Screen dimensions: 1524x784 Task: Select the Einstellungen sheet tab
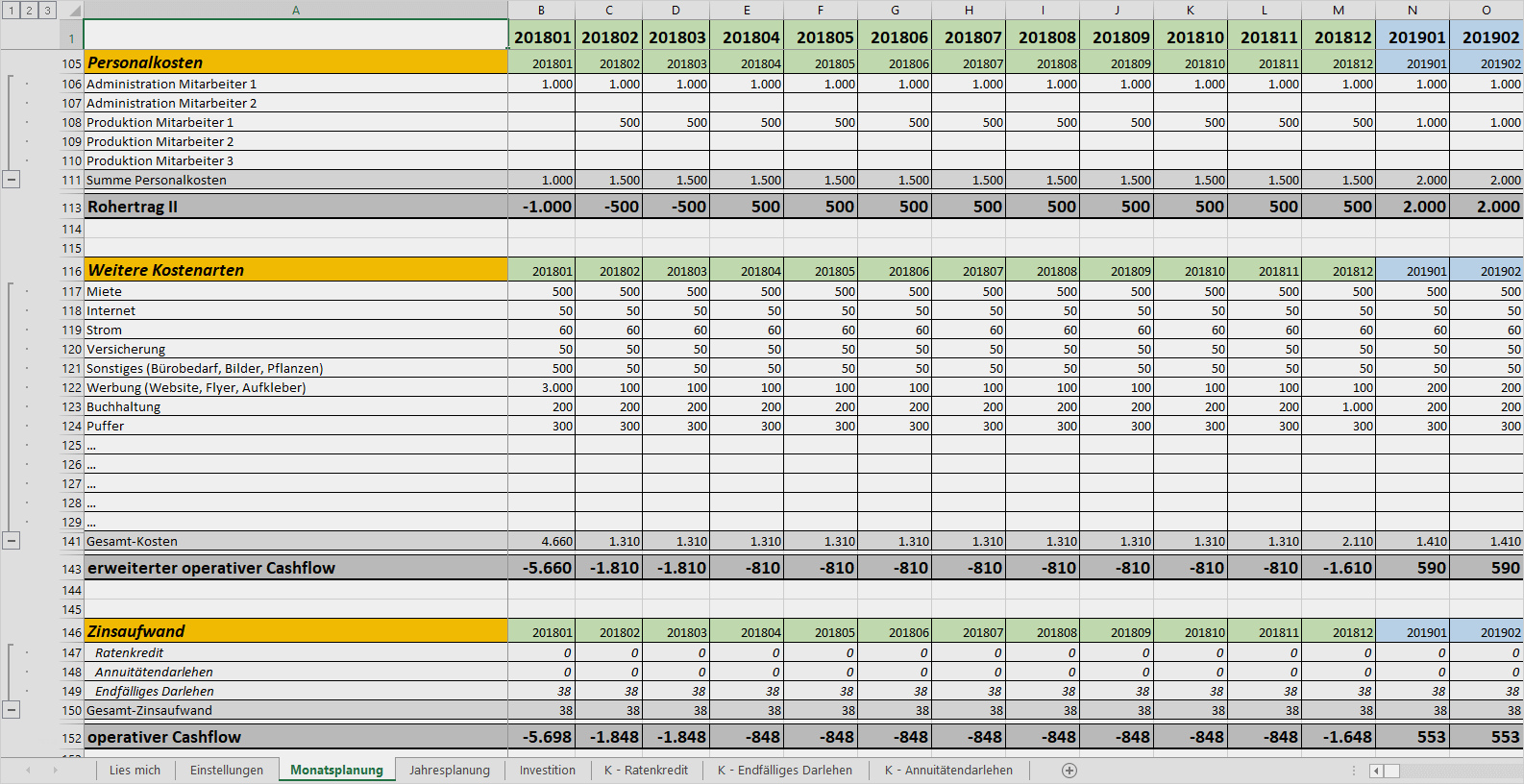pyautogui.click(x=226, y=771)
